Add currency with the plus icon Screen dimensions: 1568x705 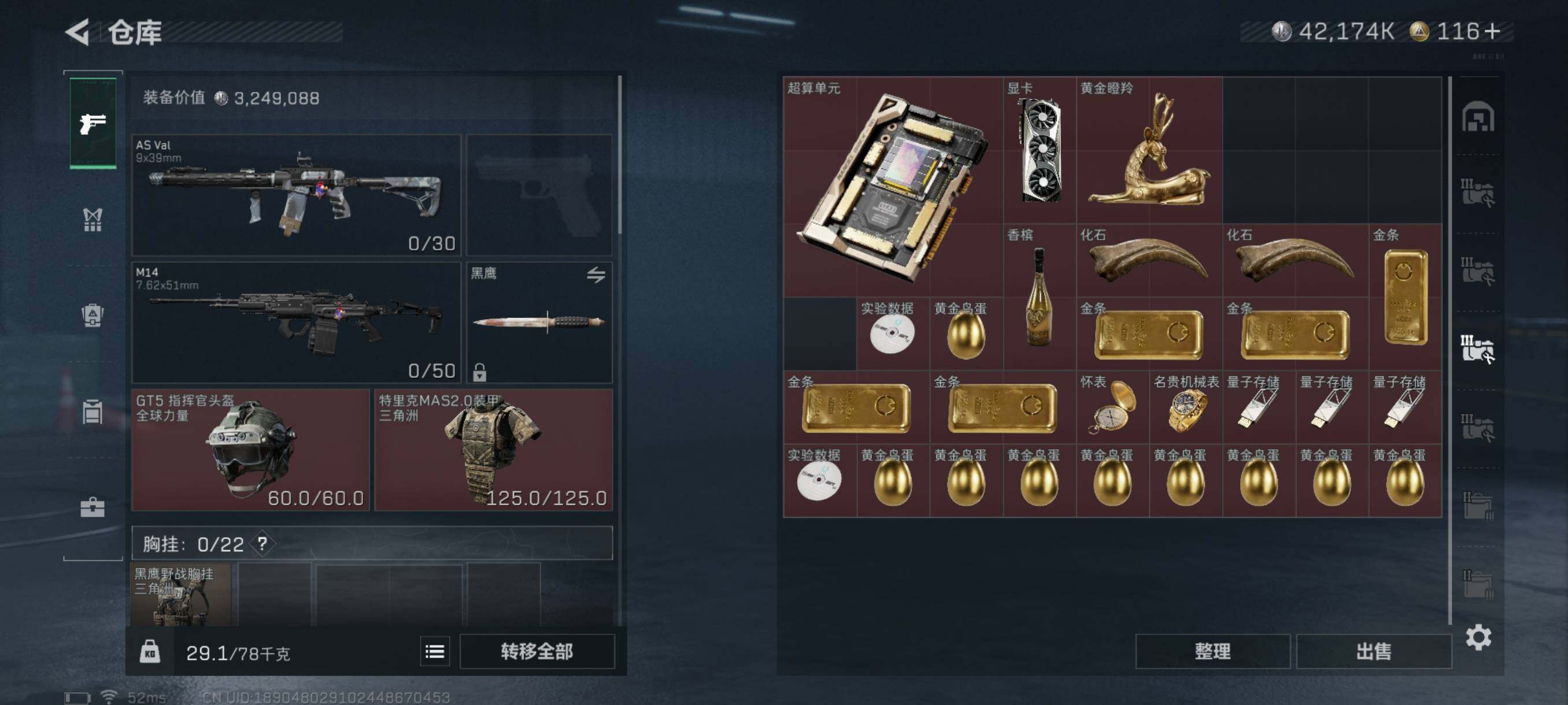(x=1492, y=31)
